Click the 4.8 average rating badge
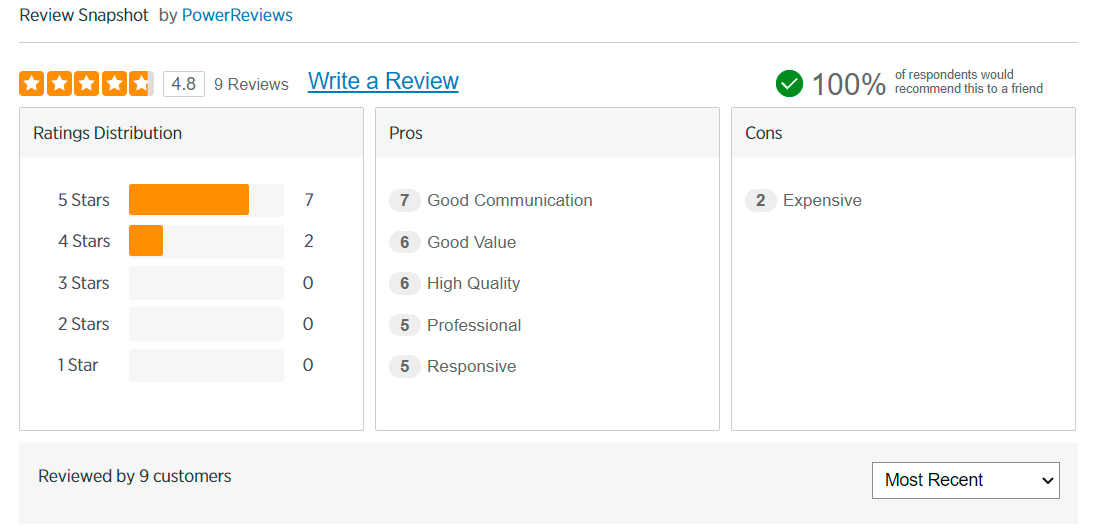The height and width of the screenshot is (531, 1104). [x=183, y=84]
